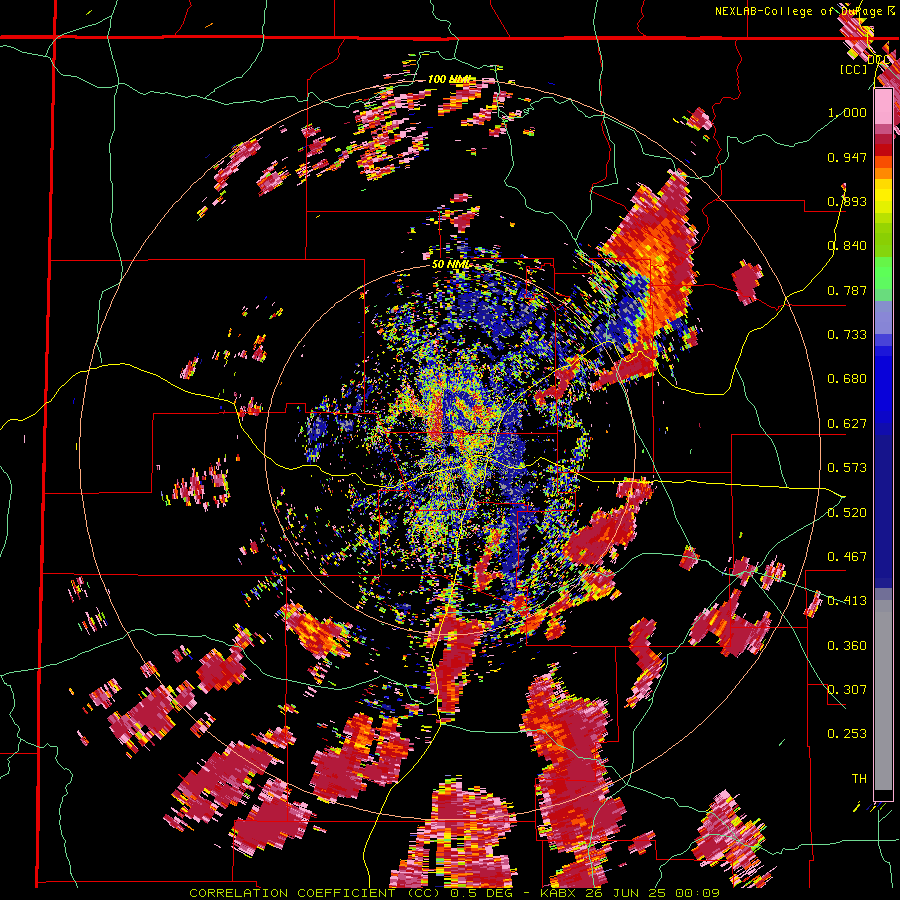Click the KABX station identifier in caption

(560, 893)
